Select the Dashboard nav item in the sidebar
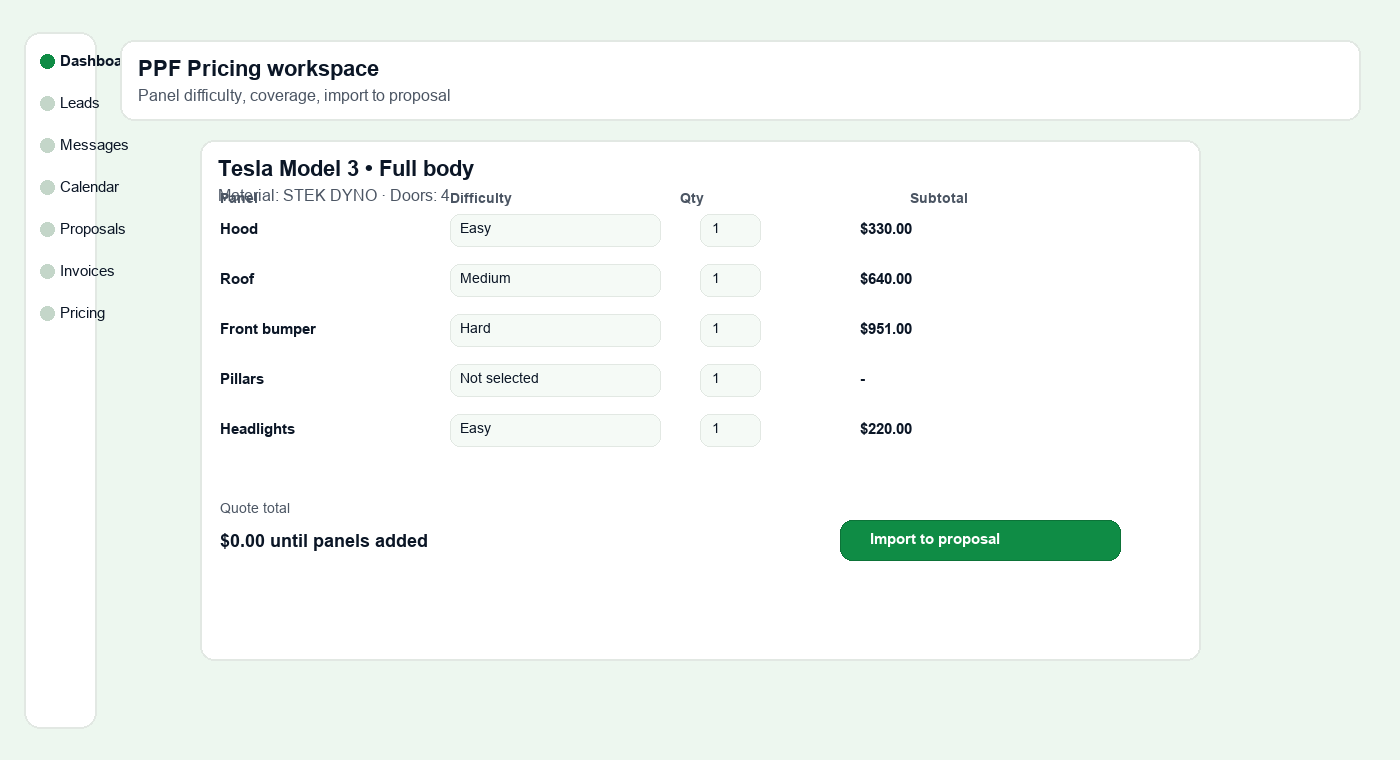The height and width of the screenshot is (760, 1400). (x=85, y=61)
